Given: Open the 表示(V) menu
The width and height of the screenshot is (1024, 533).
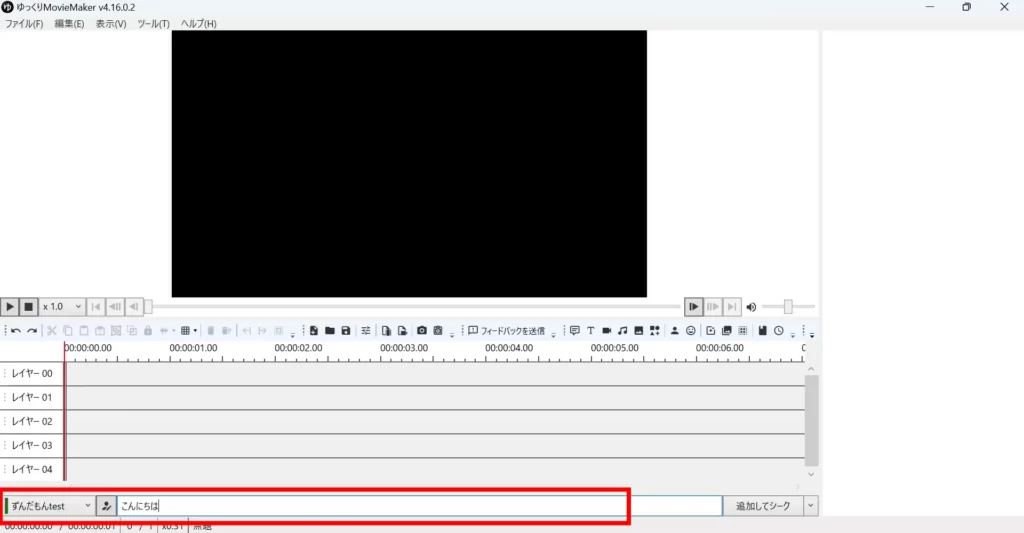Looking at the screenshot, I should [111, 24].
